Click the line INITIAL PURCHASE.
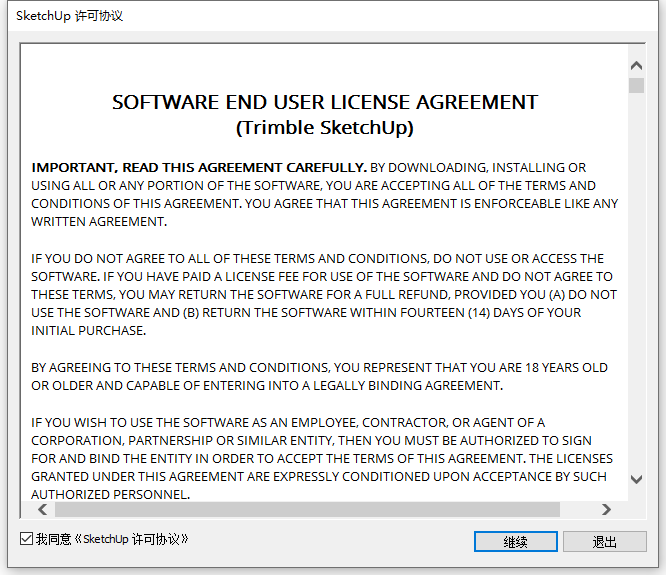The width and height of the screenshot is (666, 575). click(89, 331)
